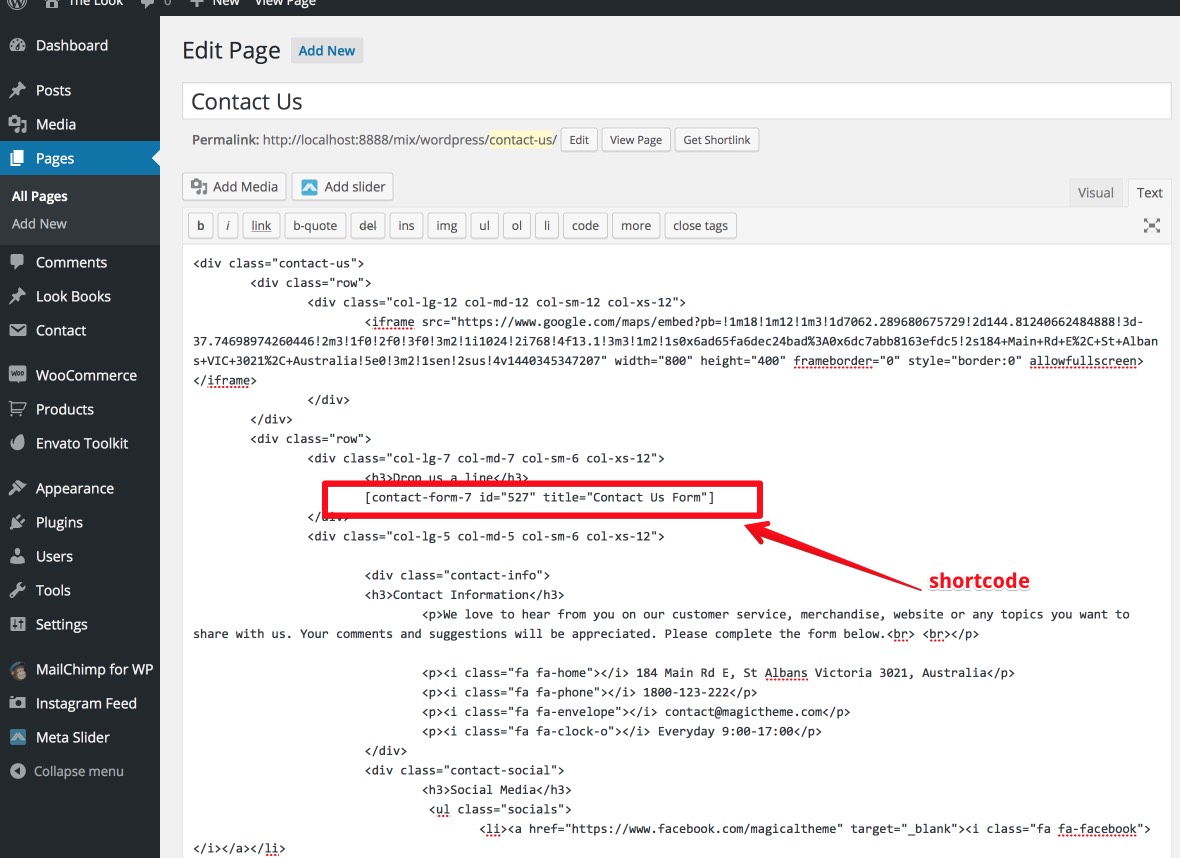Focus the Contact Us title field
The height and width of the screenshot is (858, 1180).
pos(677,101)
